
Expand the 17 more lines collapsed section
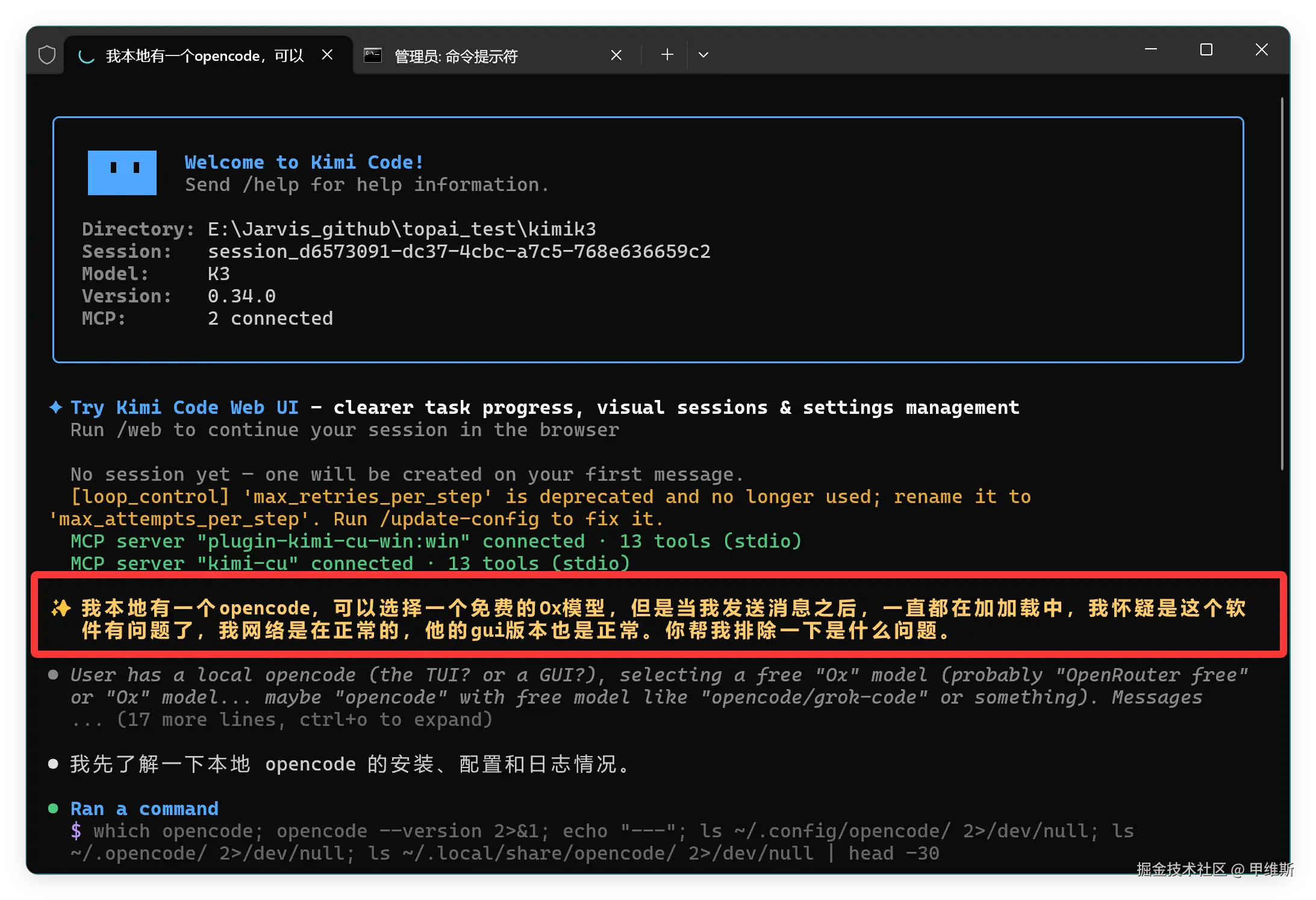pos(281,719)
